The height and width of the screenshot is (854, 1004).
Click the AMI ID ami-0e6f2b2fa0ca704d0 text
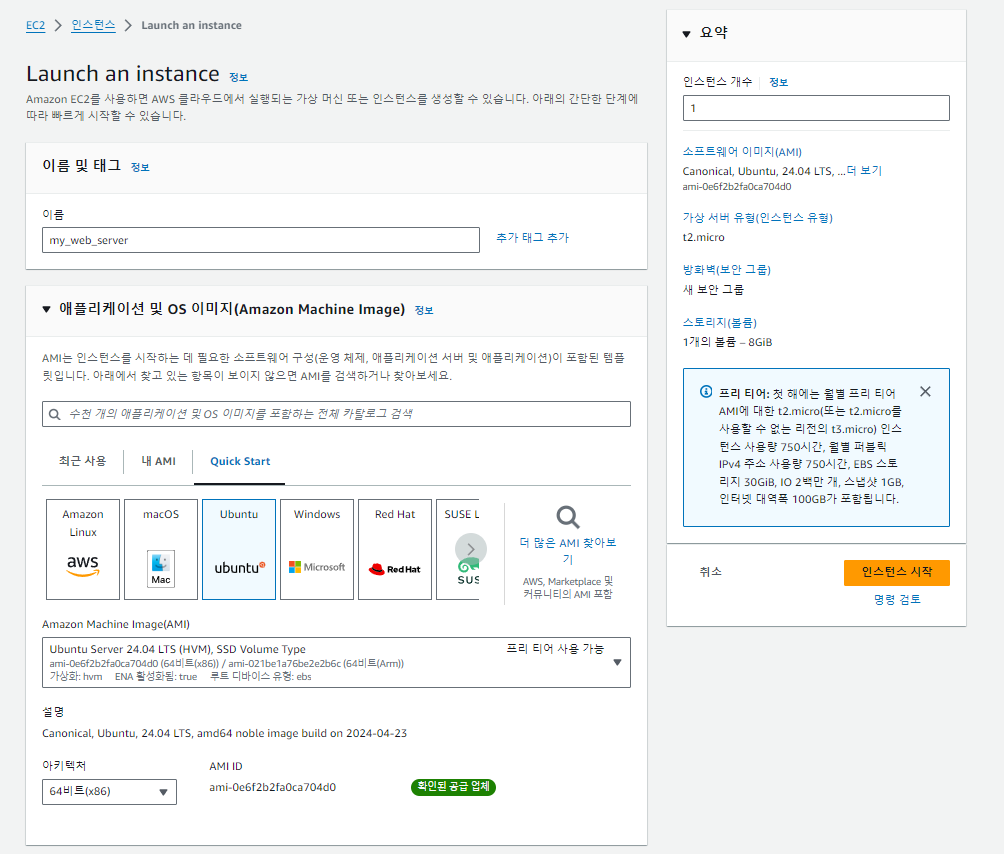272,787
